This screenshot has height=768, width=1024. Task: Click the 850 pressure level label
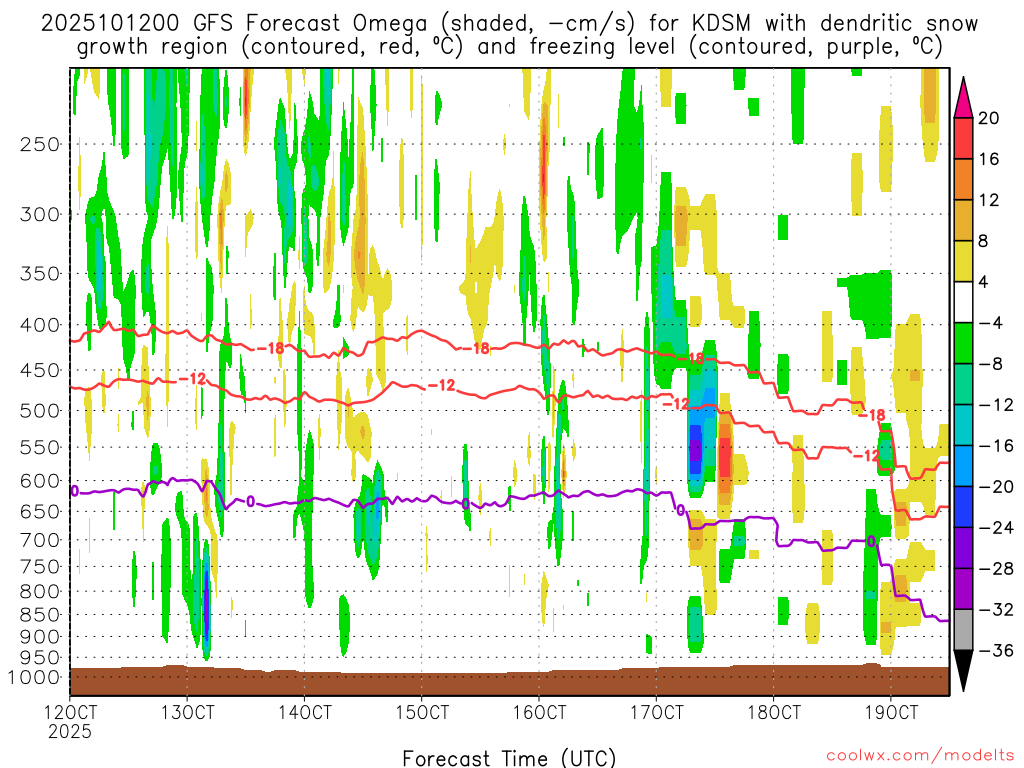click(40, 615)
